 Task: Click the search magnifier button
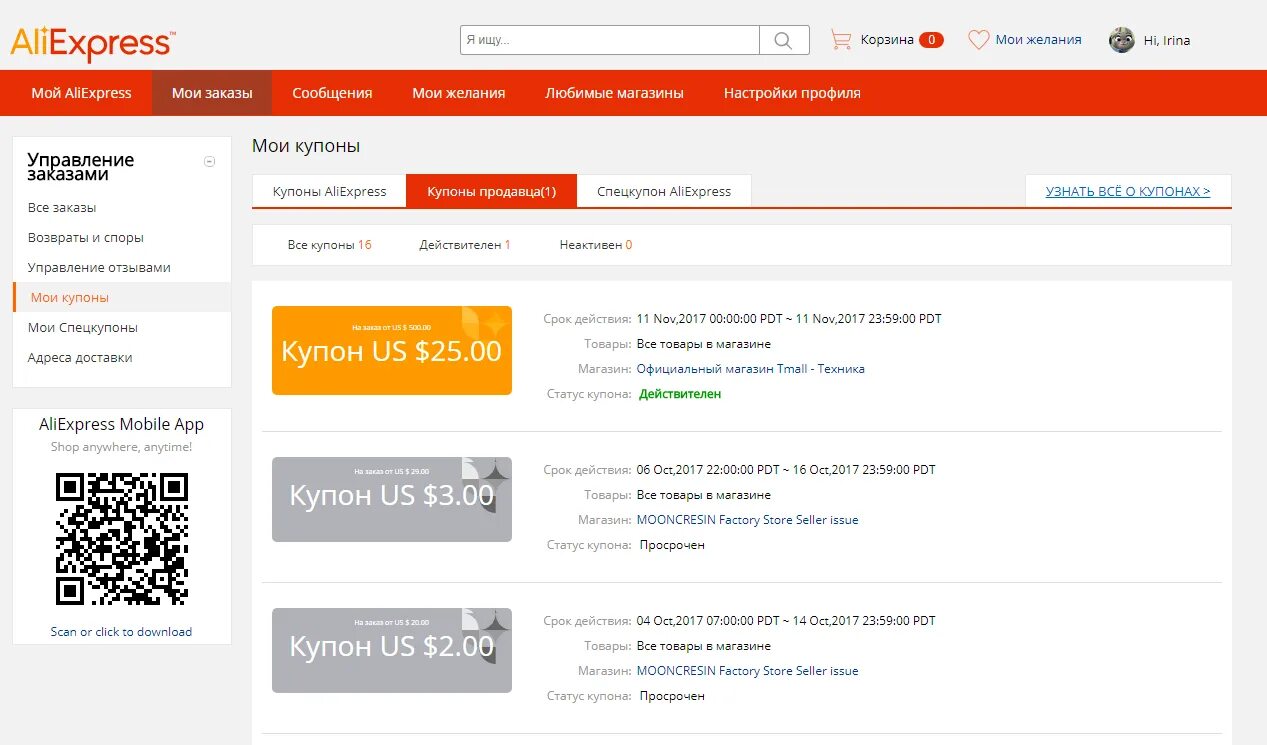[784, 40]
